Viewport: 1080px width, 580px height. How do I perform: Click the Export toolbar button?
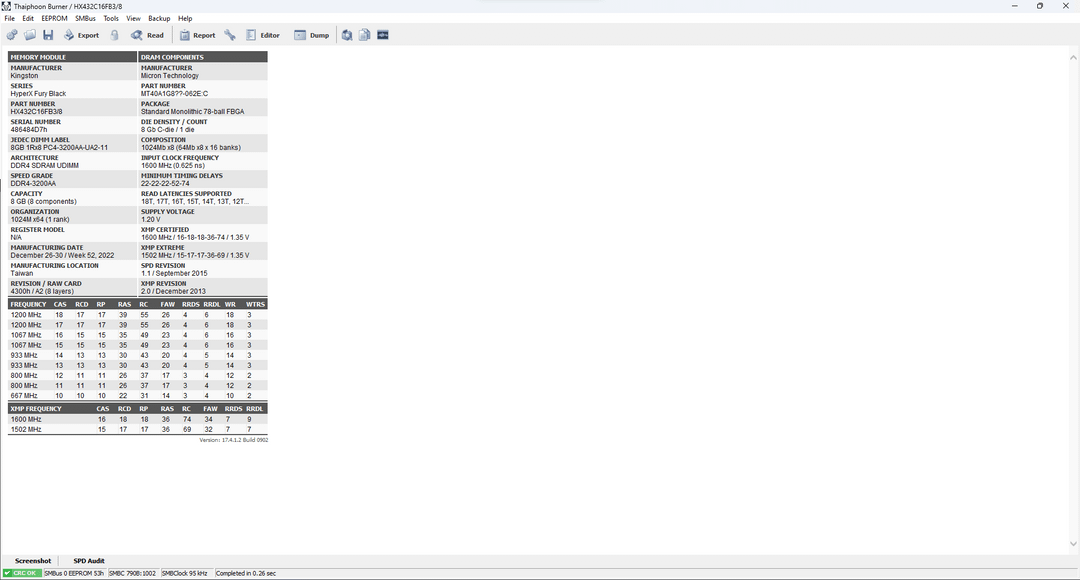tap(81, 35)
